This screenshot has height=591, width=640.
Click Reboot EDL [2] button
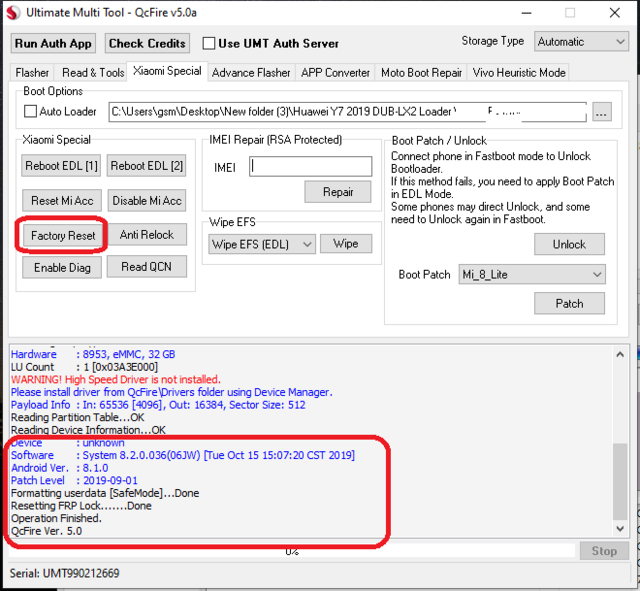click(x=147, y=166)
